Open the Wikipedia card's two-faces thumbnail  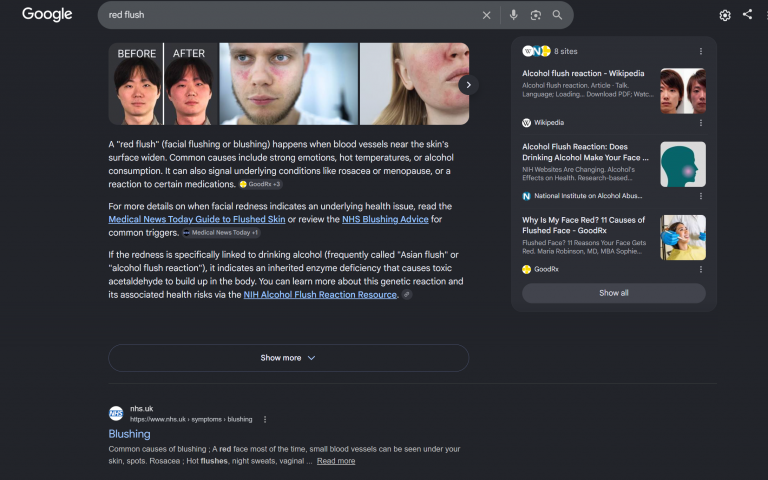[683, 91]
